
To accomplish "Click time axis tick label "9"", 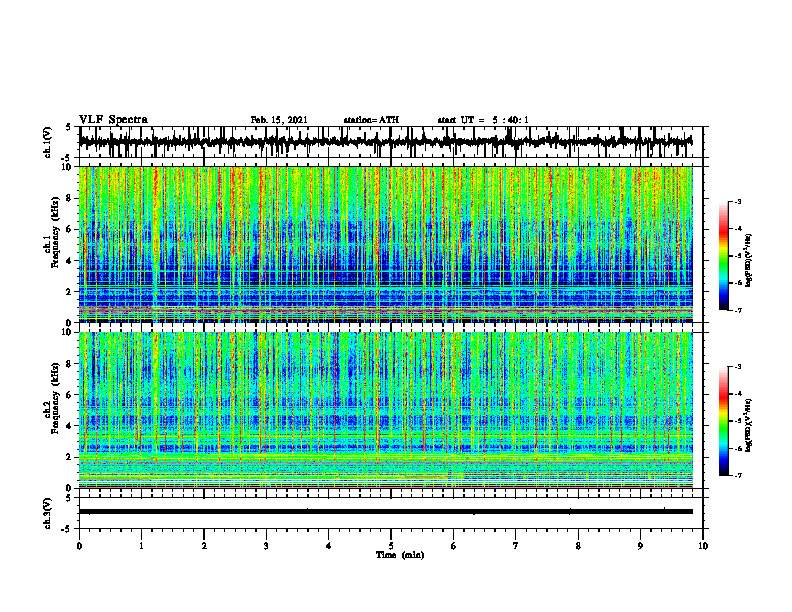I will coord(640,546).
